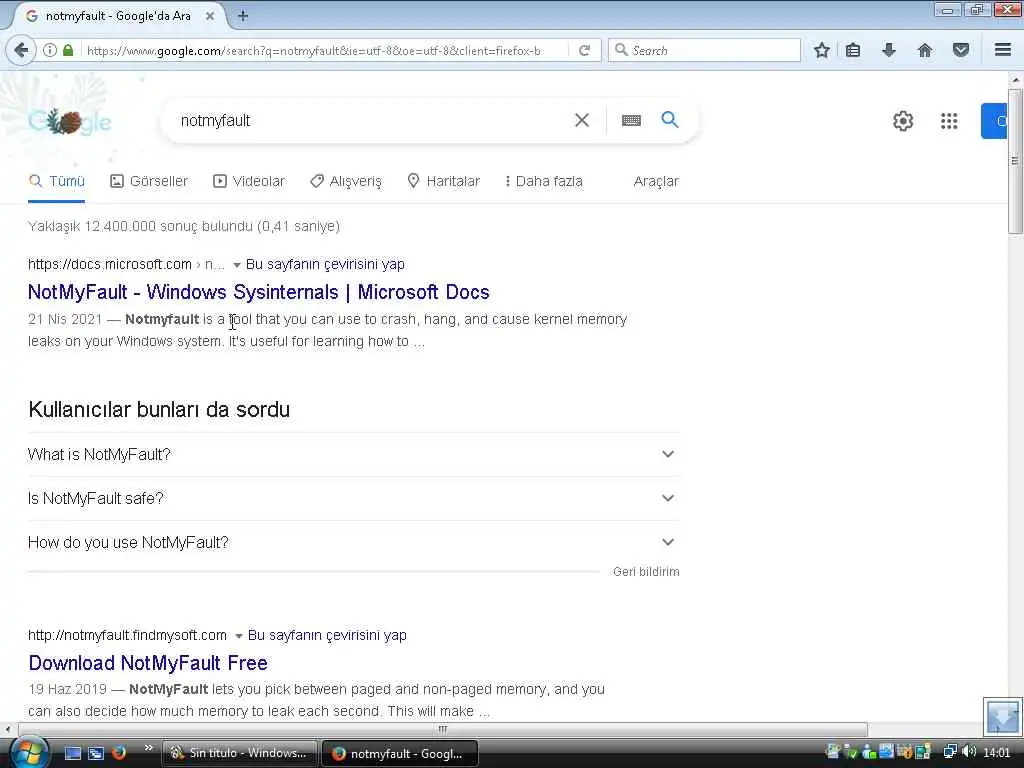Click the Firefox toolbar Search field
The image size is (1024, 768).
(704, 50)
